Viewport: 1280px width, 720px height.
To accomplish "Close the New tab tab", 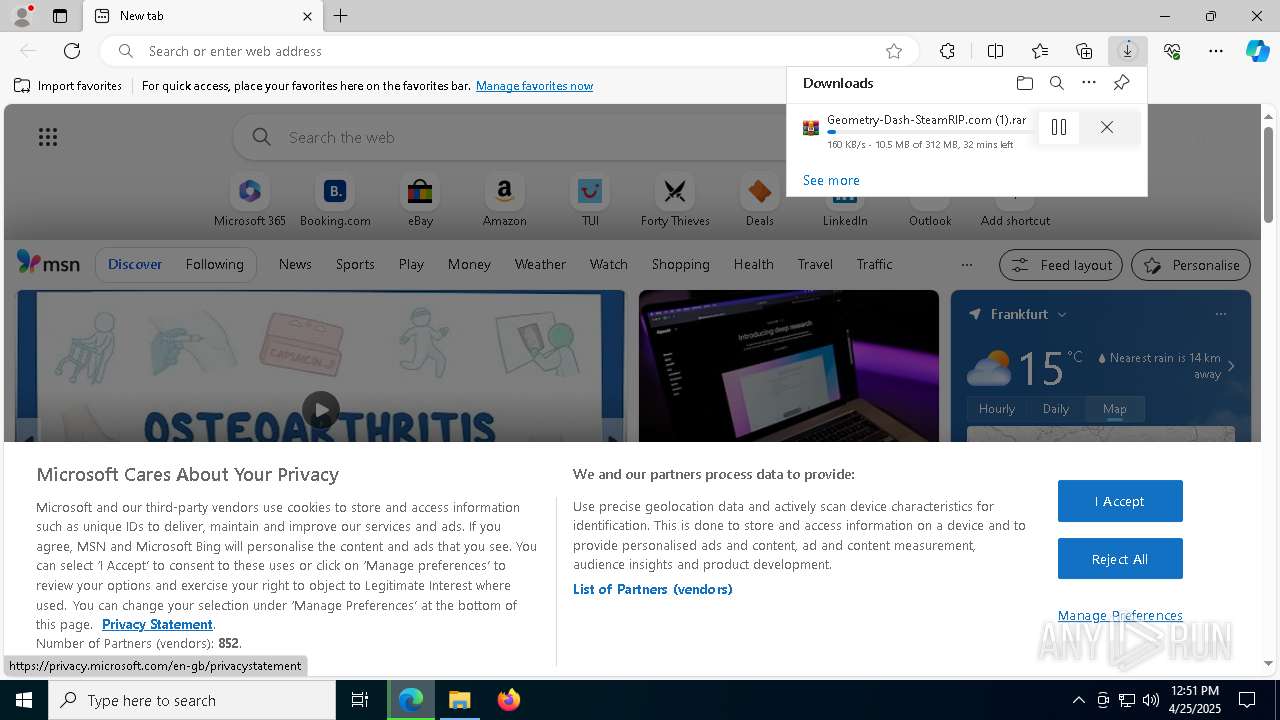I will [307, 16].
